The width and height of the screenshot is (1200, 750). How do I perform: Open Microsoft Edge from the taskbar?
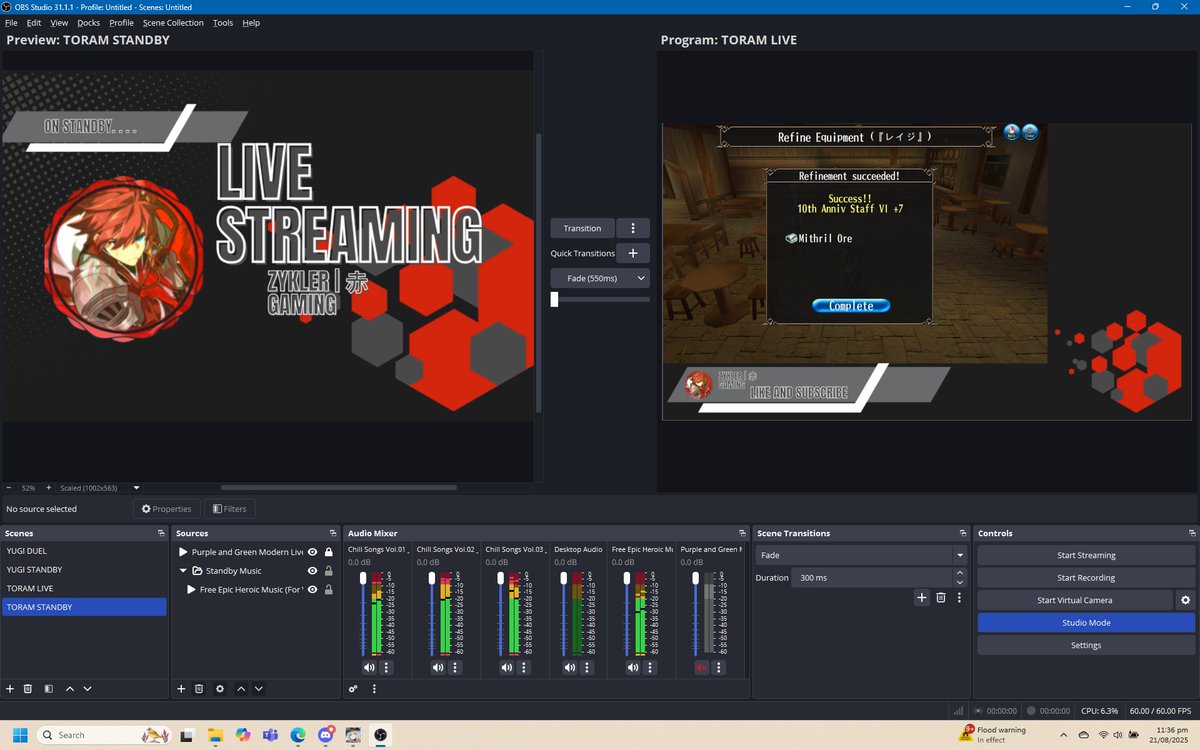pos(297,734)
